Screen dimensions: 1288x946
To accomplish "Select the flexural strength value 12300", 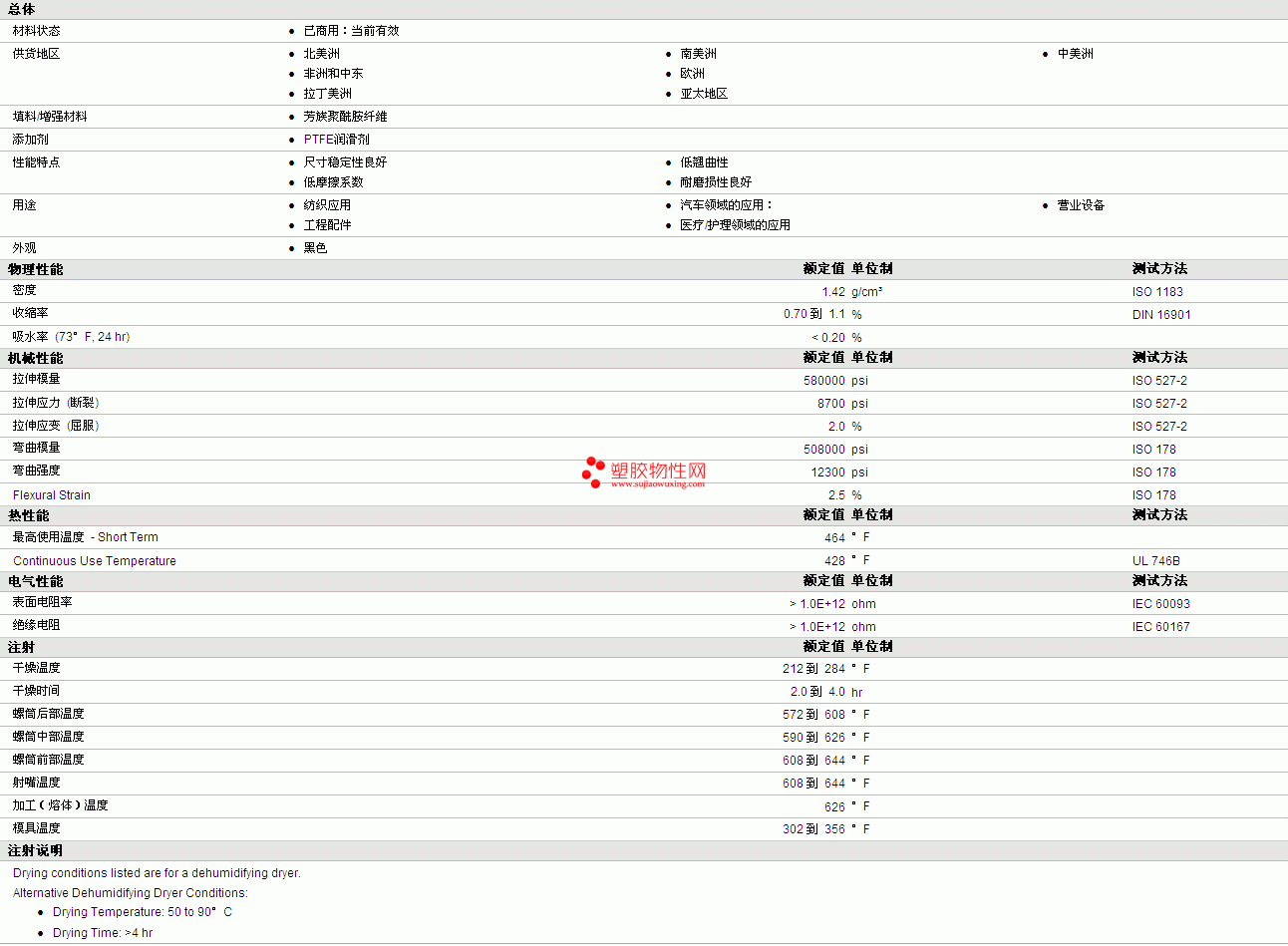I will [x=827, y=473].
